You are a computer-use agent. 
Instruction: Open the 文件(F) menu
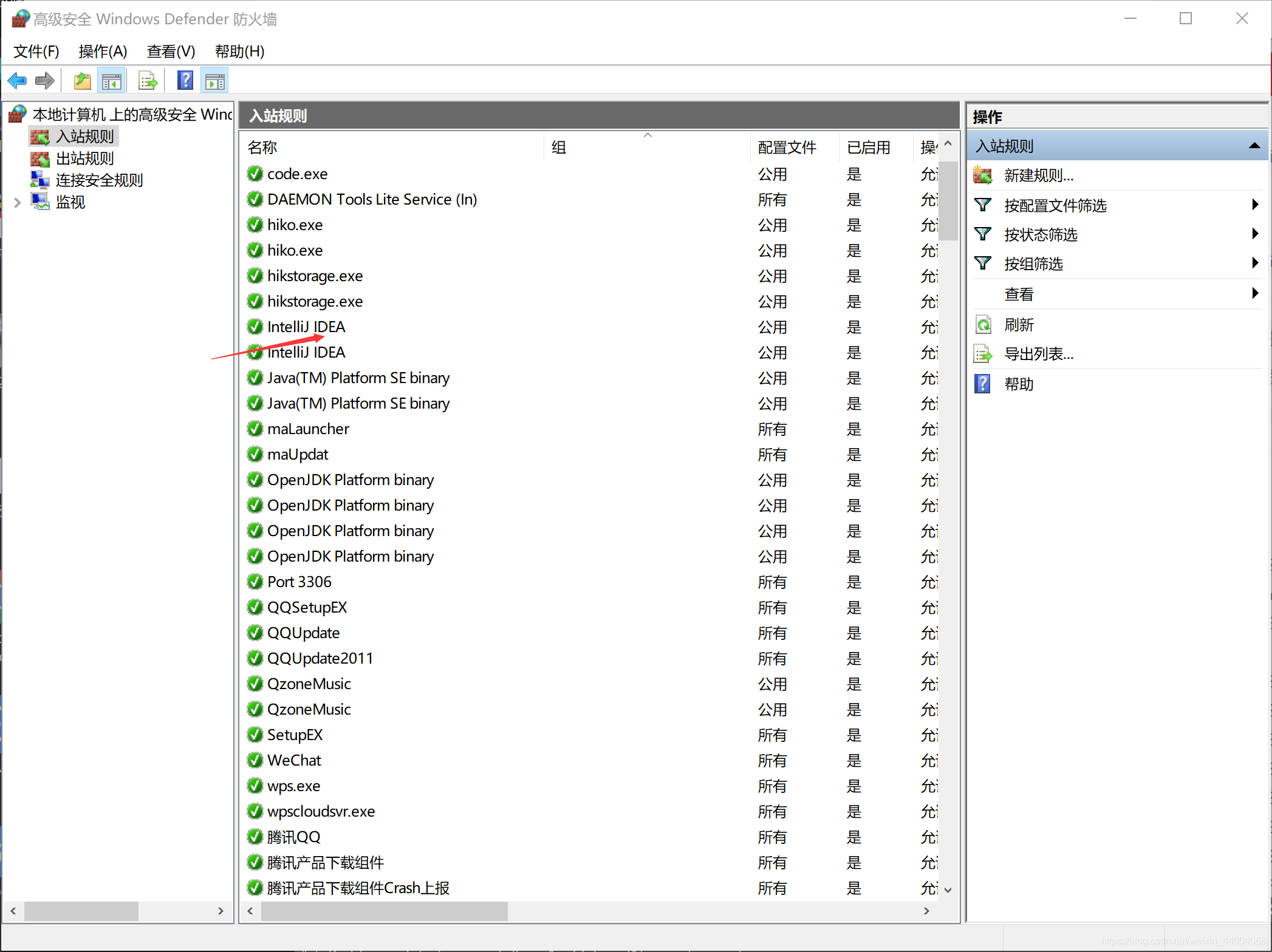36,52
